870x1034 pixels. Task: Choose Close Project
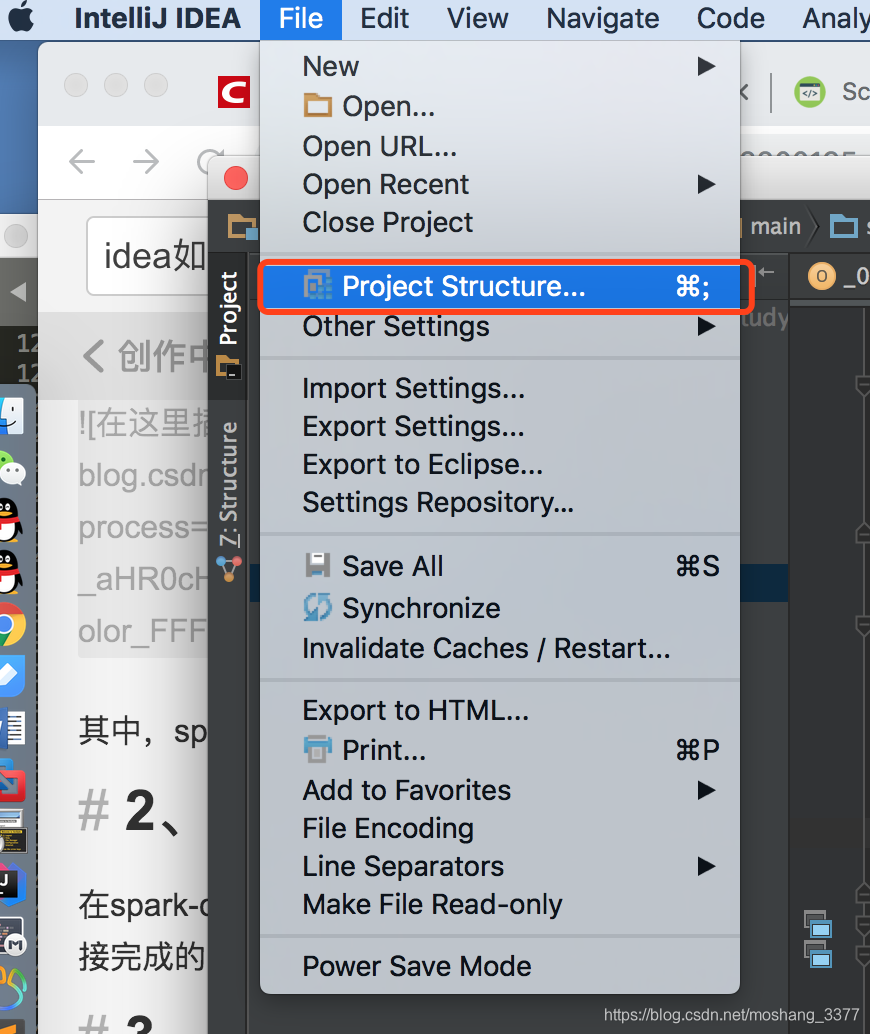coord(500,222)
